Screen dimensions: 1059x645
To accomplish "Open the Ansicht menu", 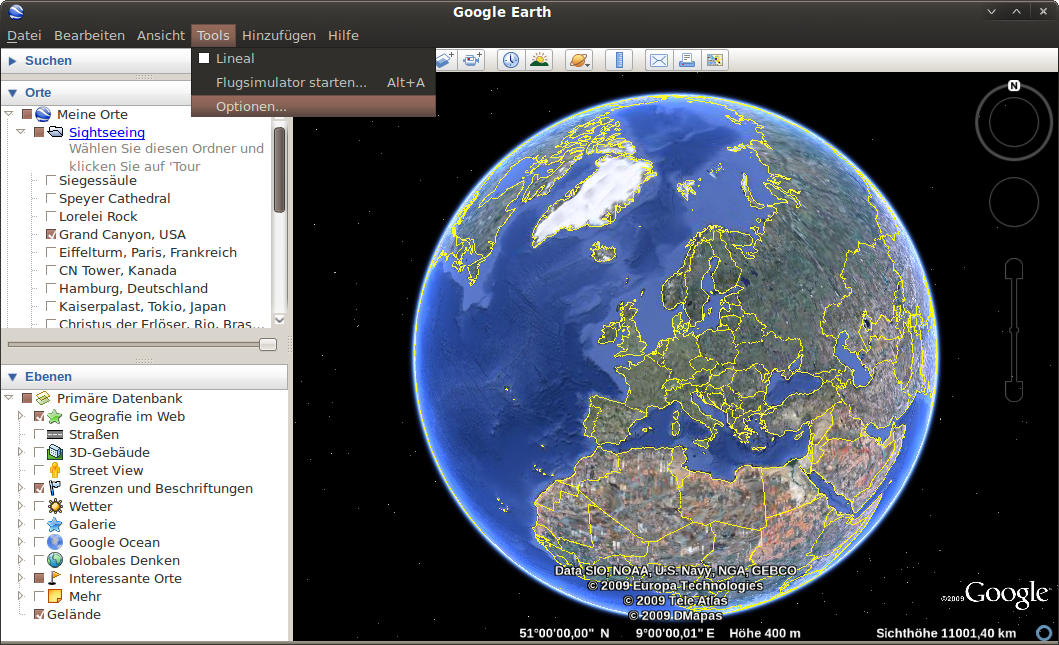I will coord(161,35).
